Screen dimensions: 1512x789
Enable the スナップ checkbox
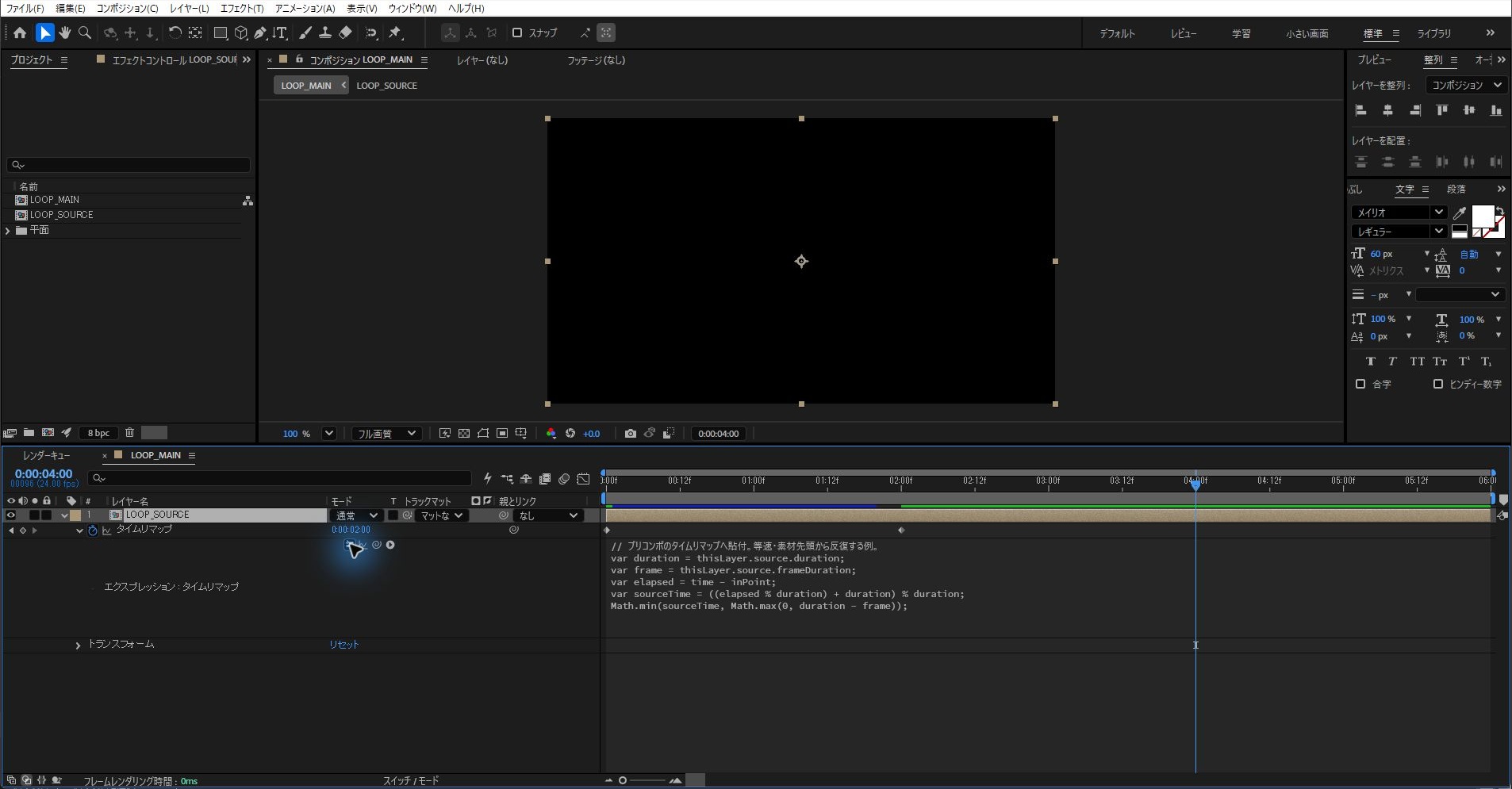pos(517,33)
